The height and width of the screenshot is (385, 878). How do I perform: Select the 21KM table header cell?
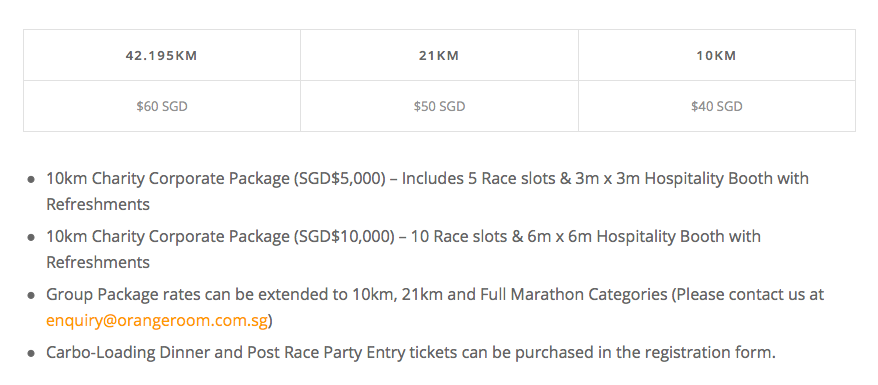click(x=440, y=55)
